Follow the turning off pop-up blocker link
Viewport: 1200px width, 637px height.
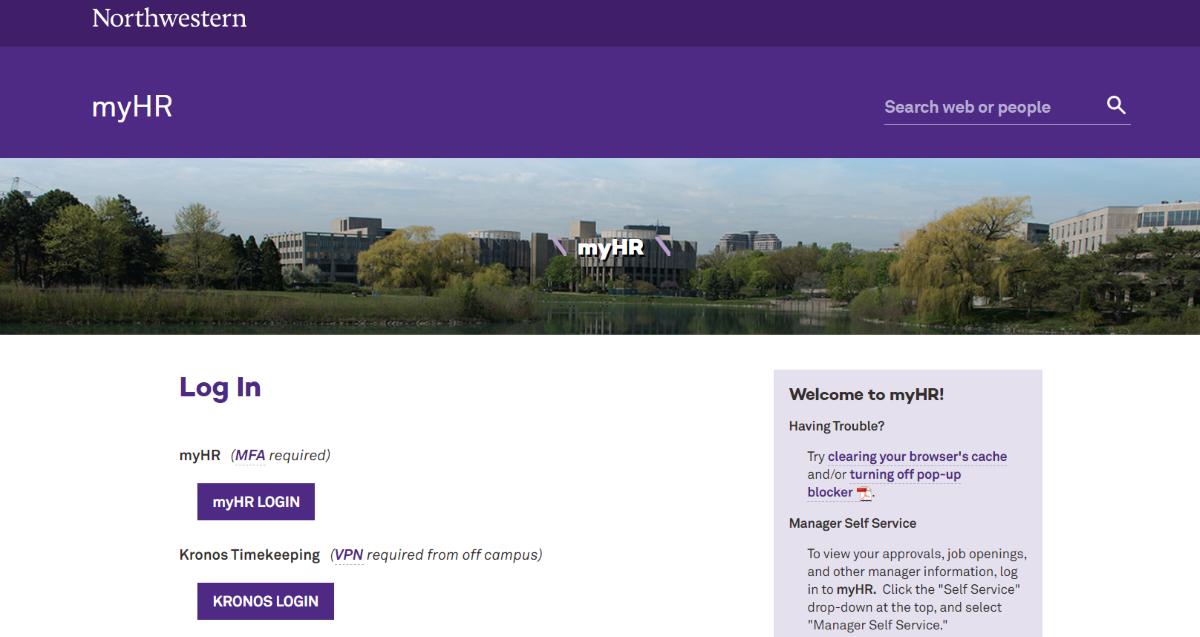(x=884, y=483)
